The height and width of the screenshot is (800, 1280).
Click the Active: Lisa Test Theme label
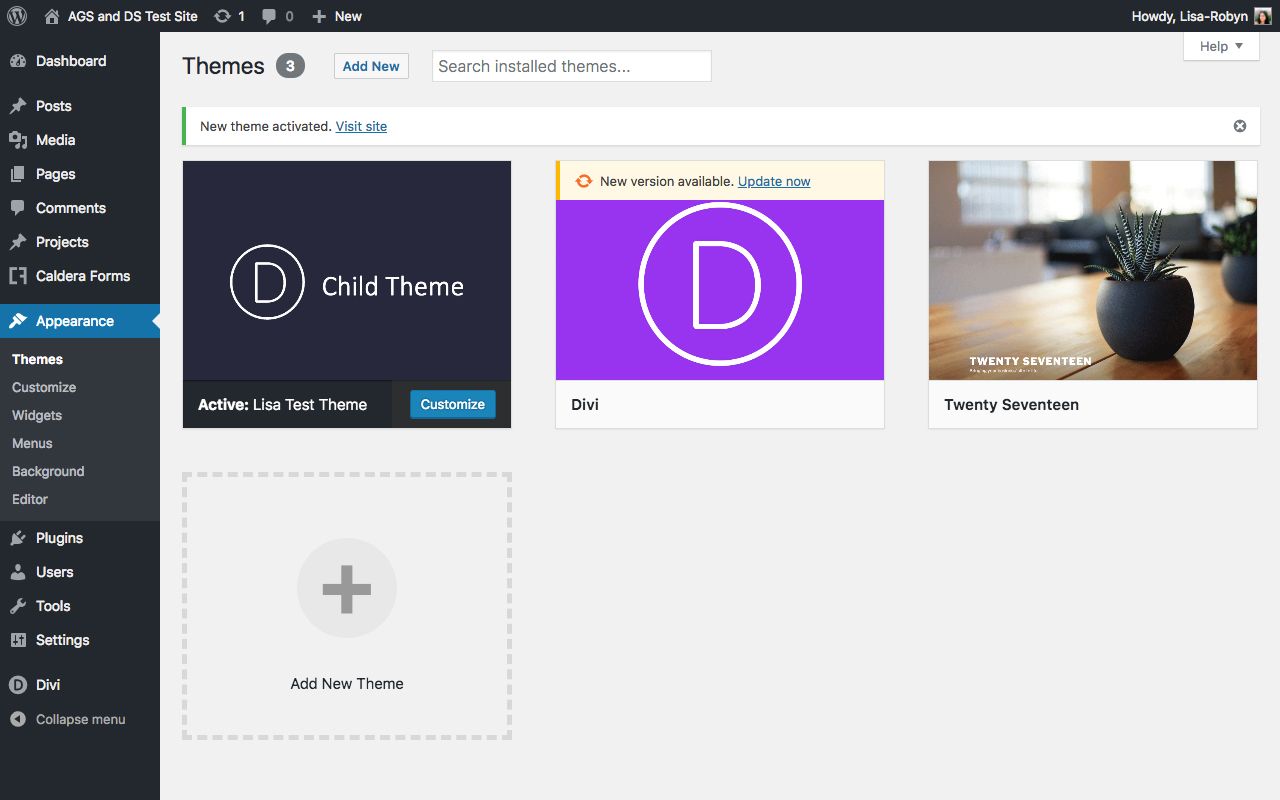click(282, 405)
